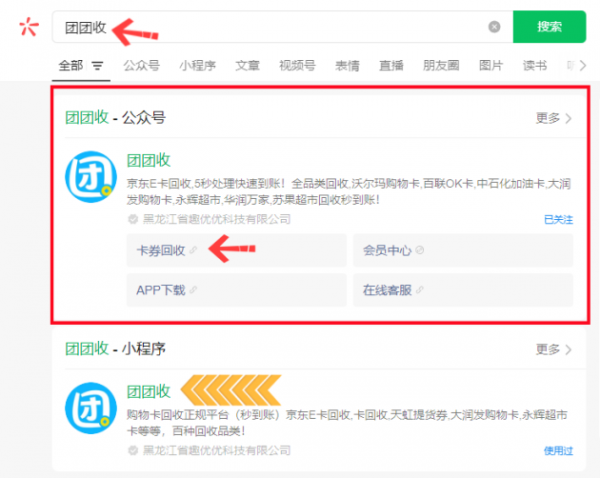Switch to the 直播 tab

pyautogui.click(x=391, y=65)
